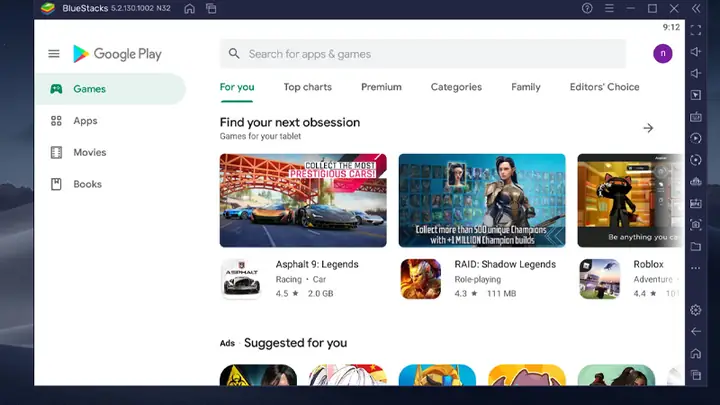Screen dimensions: 720x405
Task: Click the Games controller icon
Action: click(x=56, y=89)
